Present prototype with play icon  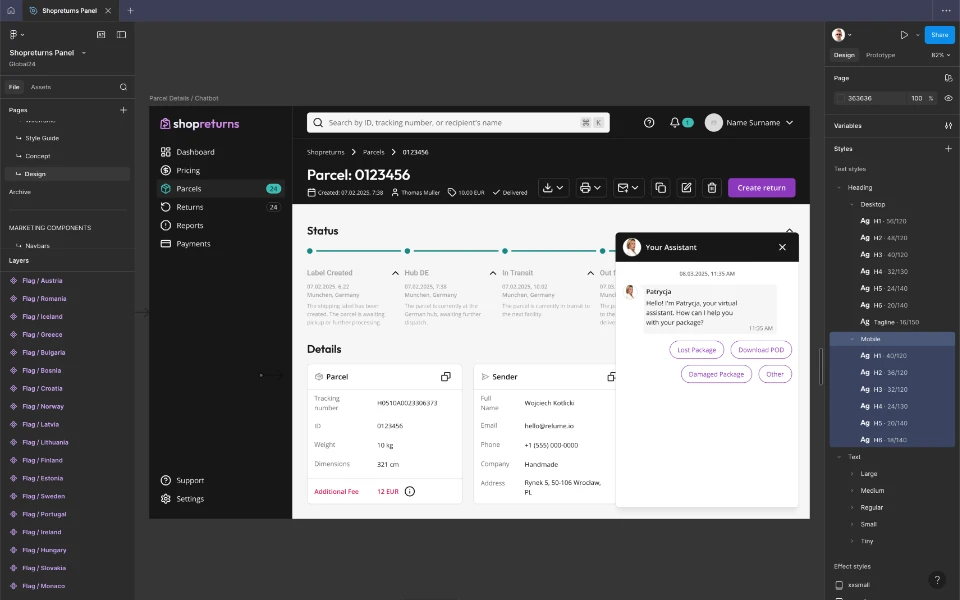pos(904,35)
